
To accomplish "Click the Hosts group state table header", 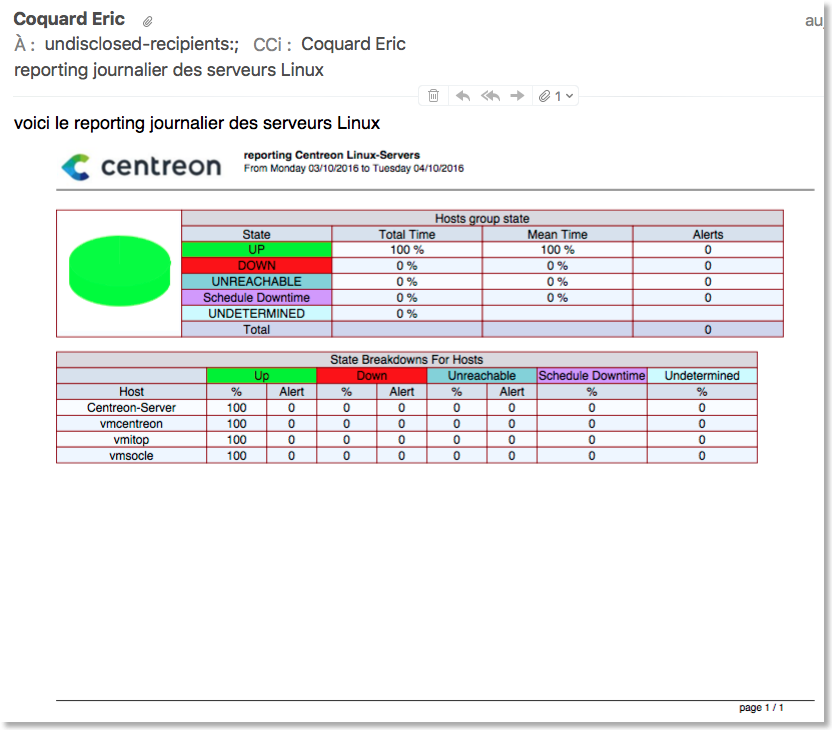I will click(482, 218).
